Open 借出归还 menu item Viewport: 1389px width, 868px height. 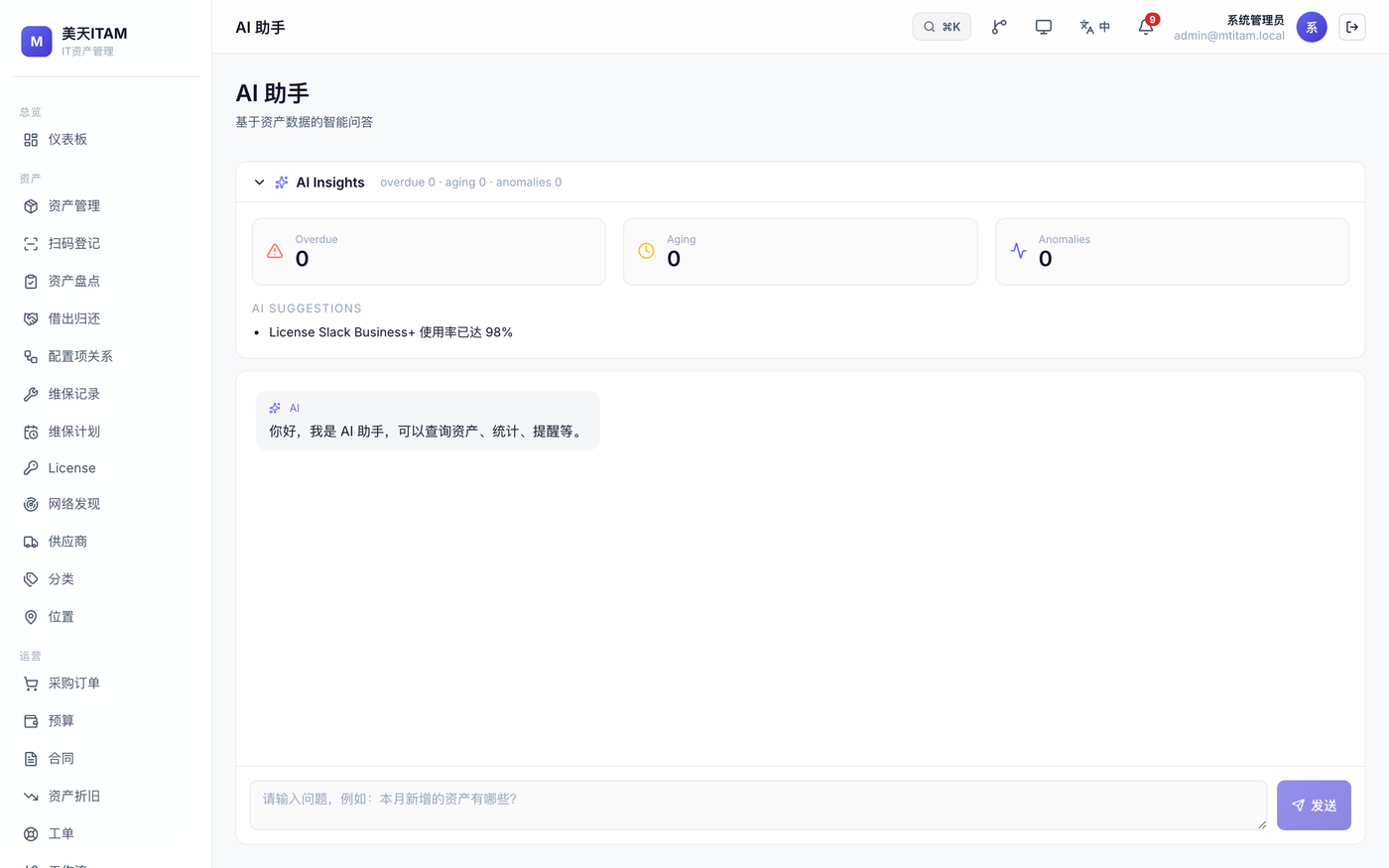pos(105,319)
